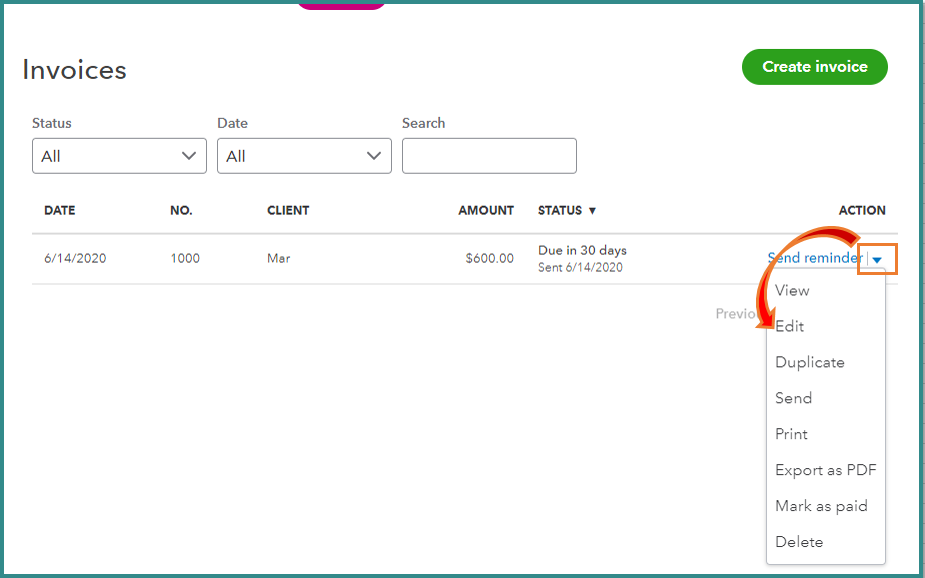925x578 pixels.
Task: Click the Send reminder link
Action: pos(814,258)
